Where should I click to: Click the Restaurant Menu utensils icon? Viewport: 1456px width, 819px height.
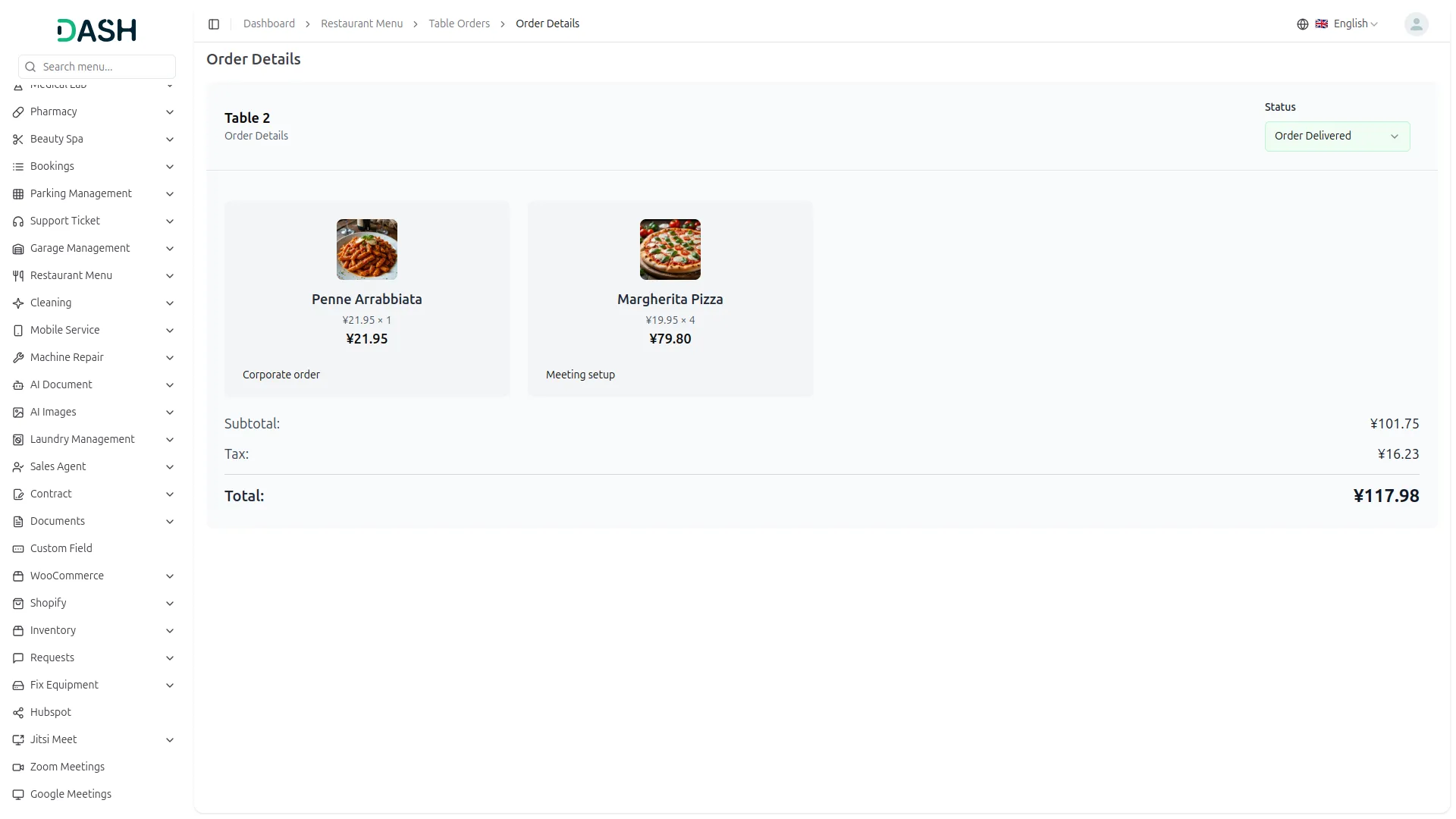(x=18, y=276)
